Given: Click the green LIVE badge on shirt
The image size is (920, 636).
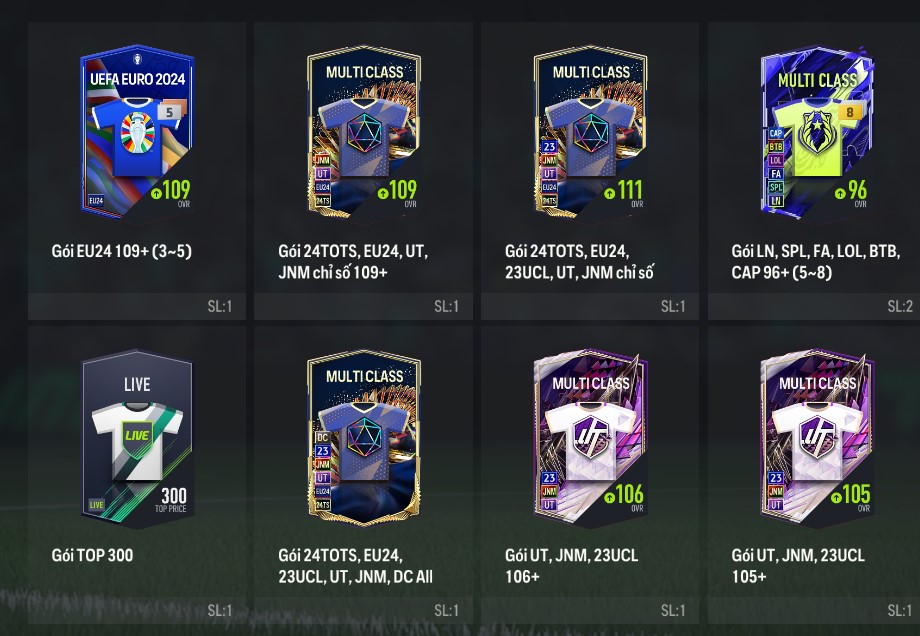Looking at the screenshot, I should [x=137, y=435].
